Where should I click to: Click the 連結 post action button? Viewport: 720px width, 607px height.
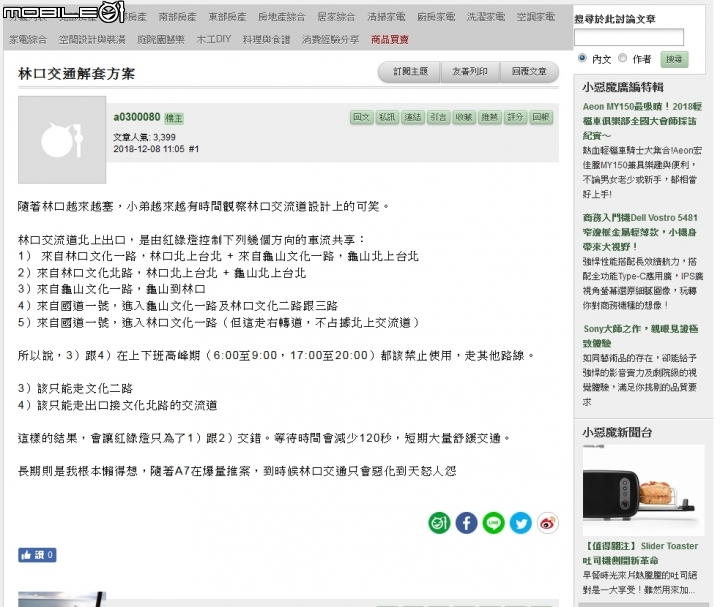pyautogui.click(x=413, y=118)
